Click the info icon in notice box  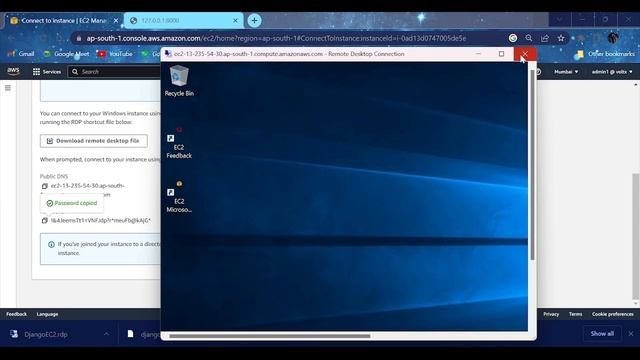[x=51, y=244]
